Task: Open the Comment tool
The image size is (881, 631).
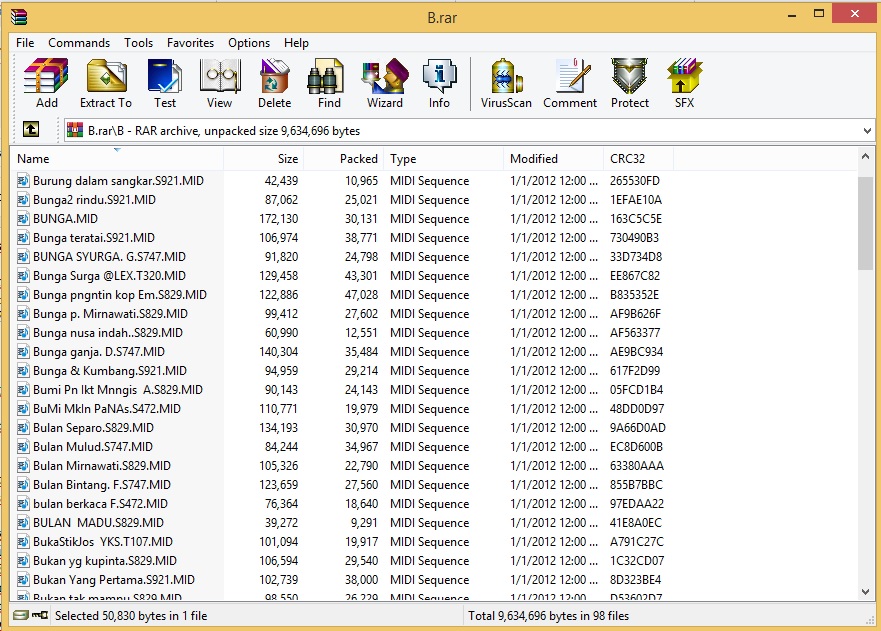Action: pyautogui.click(x=570, y=83)
